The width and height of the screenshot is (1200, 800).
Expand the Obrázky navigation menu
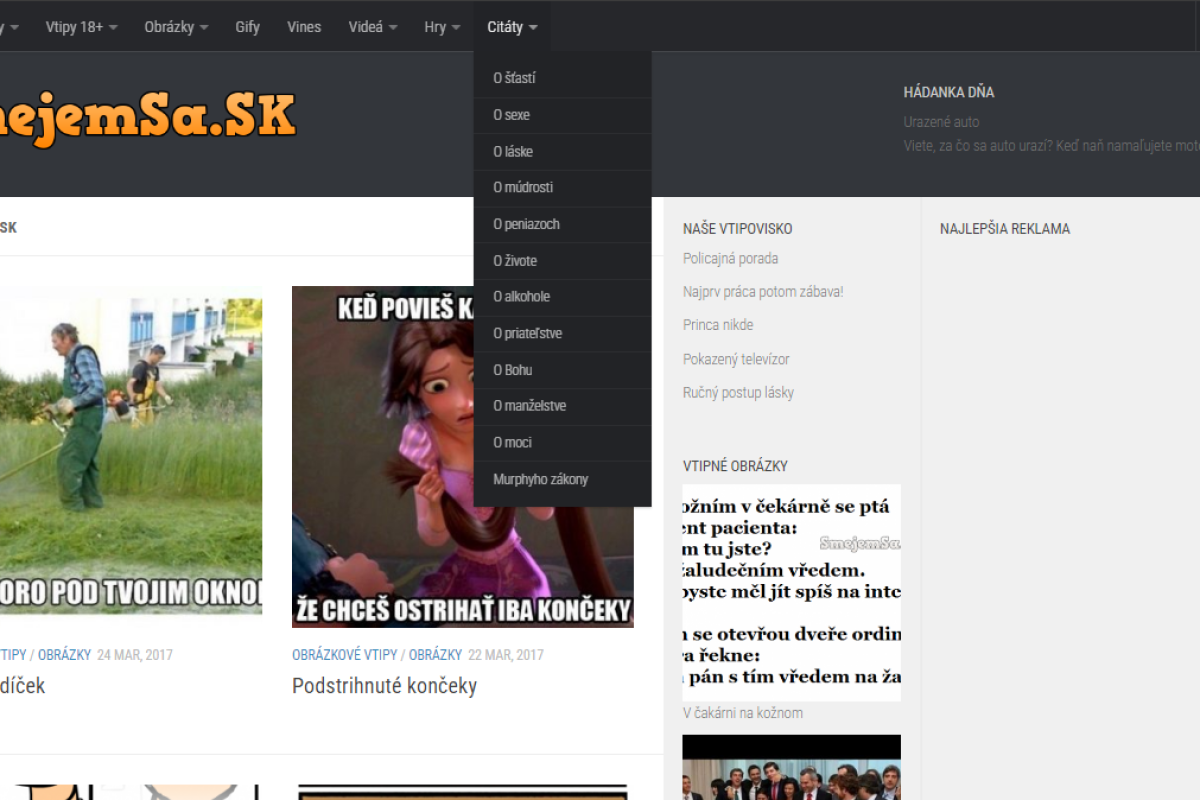pyautogui.click(x=176, y=27)
